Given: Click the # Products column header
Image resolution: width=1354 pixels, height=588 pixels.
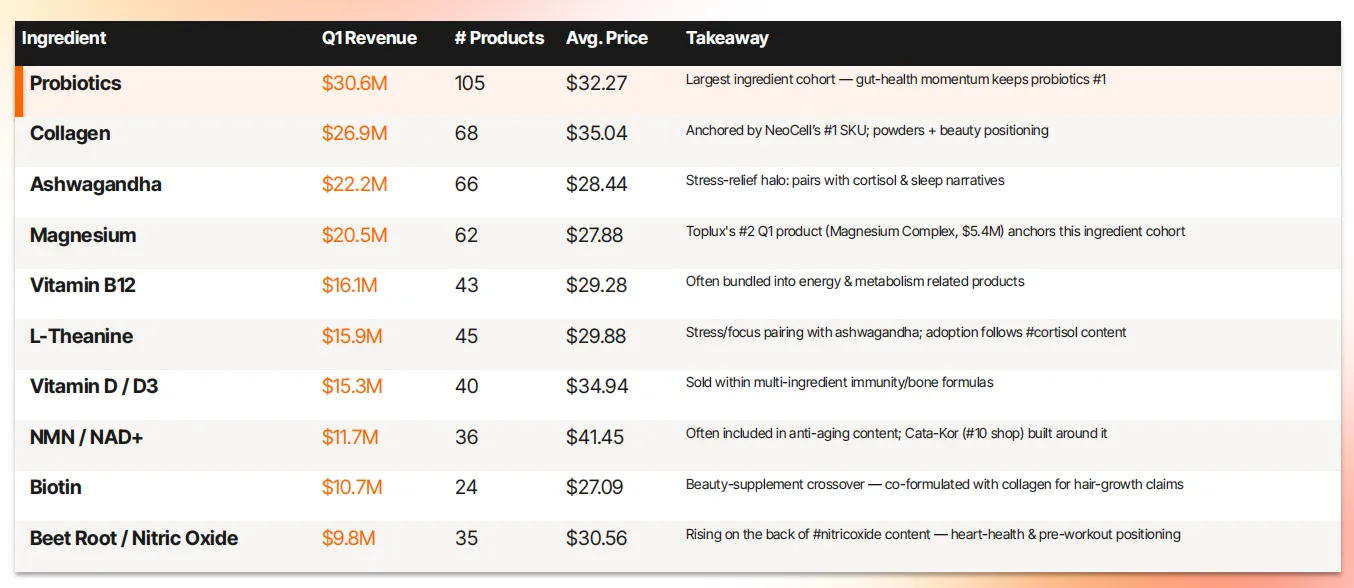Looking at the screenshot, I should coord(499,39).
